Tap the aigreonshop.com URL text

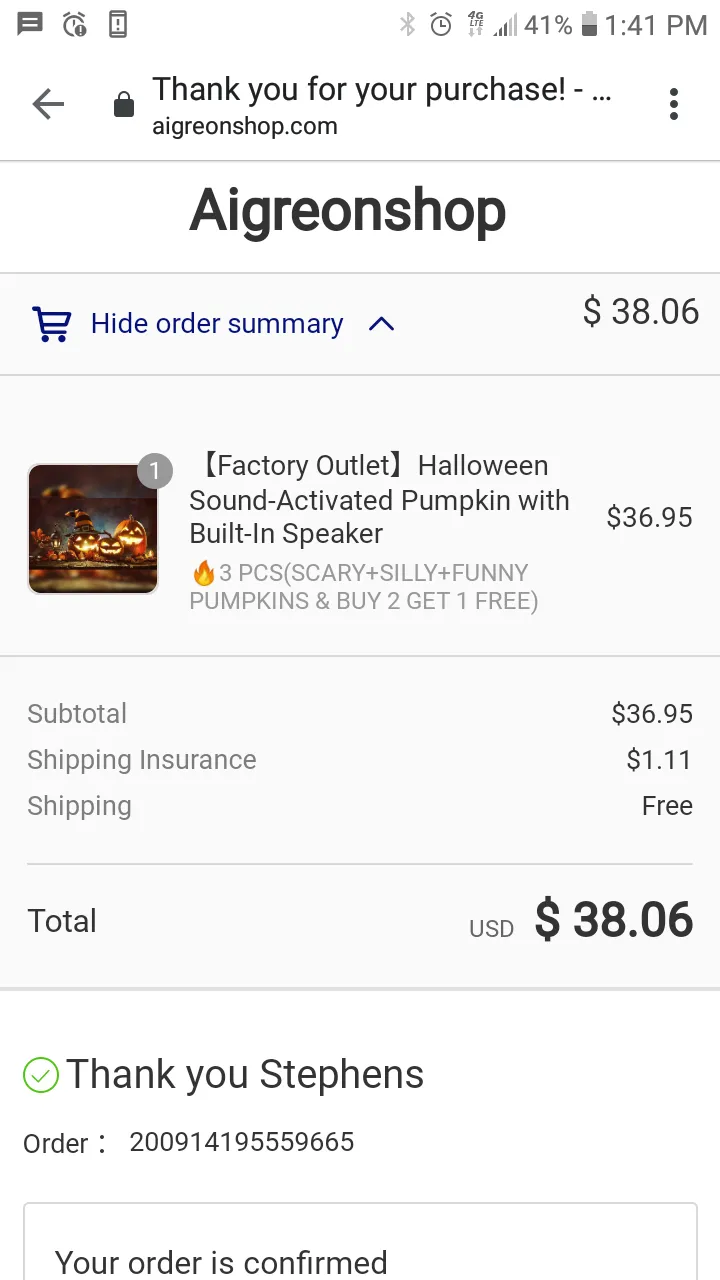click(x=245, y=127)
